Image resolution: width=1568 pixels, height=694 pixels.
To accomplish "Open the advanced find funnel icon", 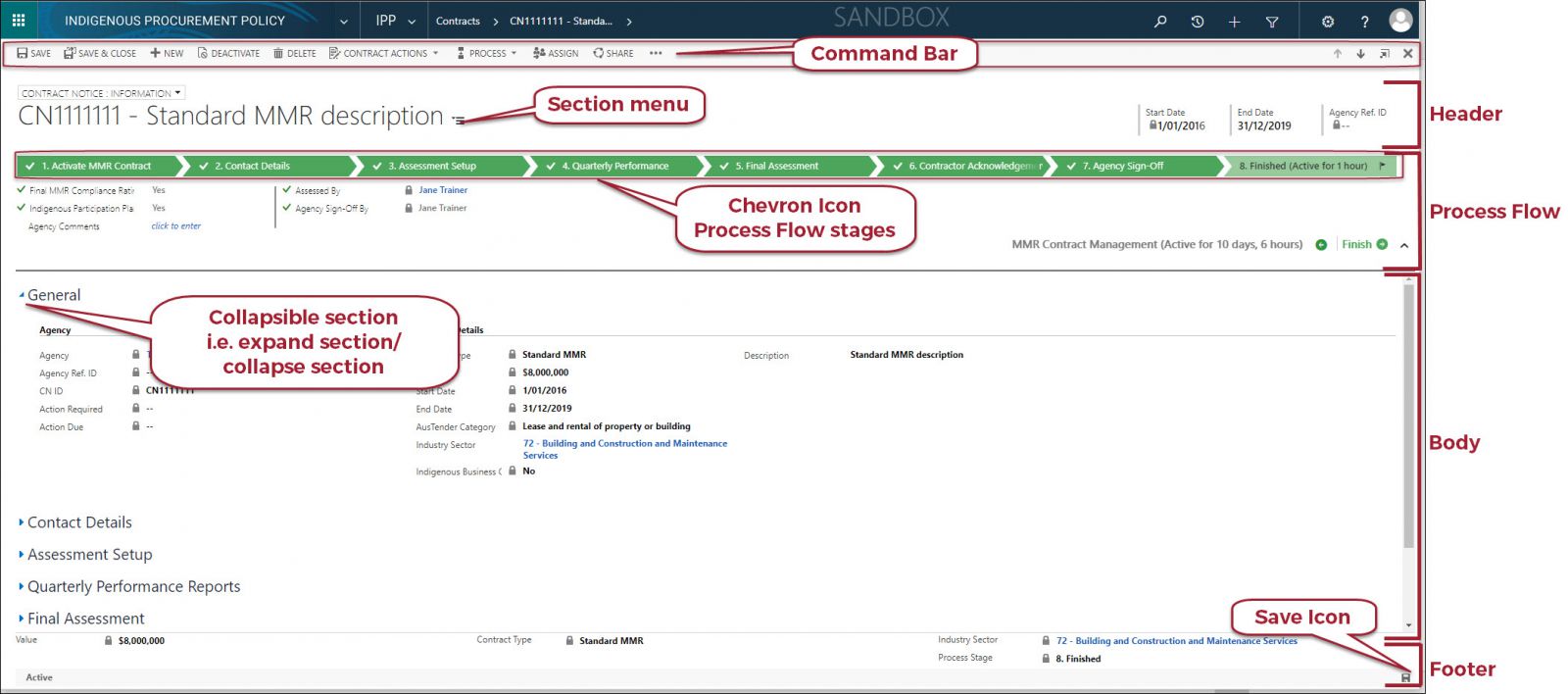I will (1272, 21).
